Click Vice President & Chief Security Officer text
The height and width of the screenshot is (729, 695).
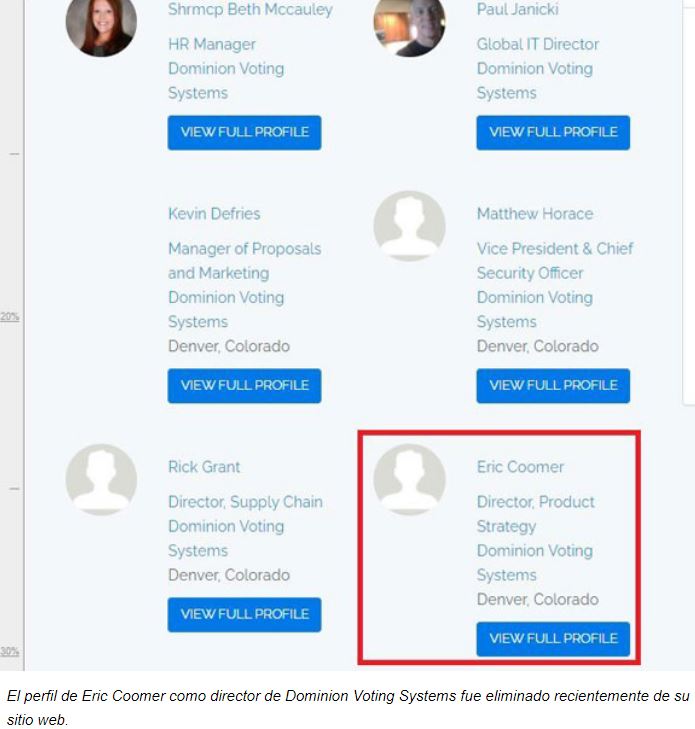(x=555, y=261)
